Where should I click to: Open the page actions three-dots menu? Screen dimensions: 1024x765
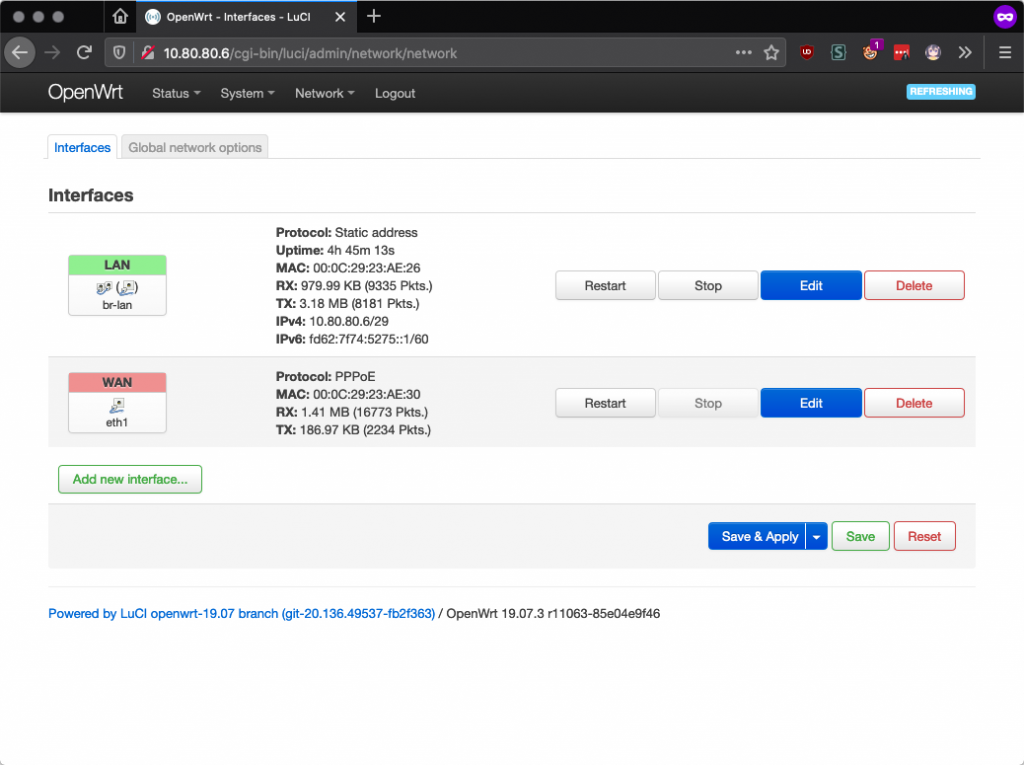coord(743,53)
